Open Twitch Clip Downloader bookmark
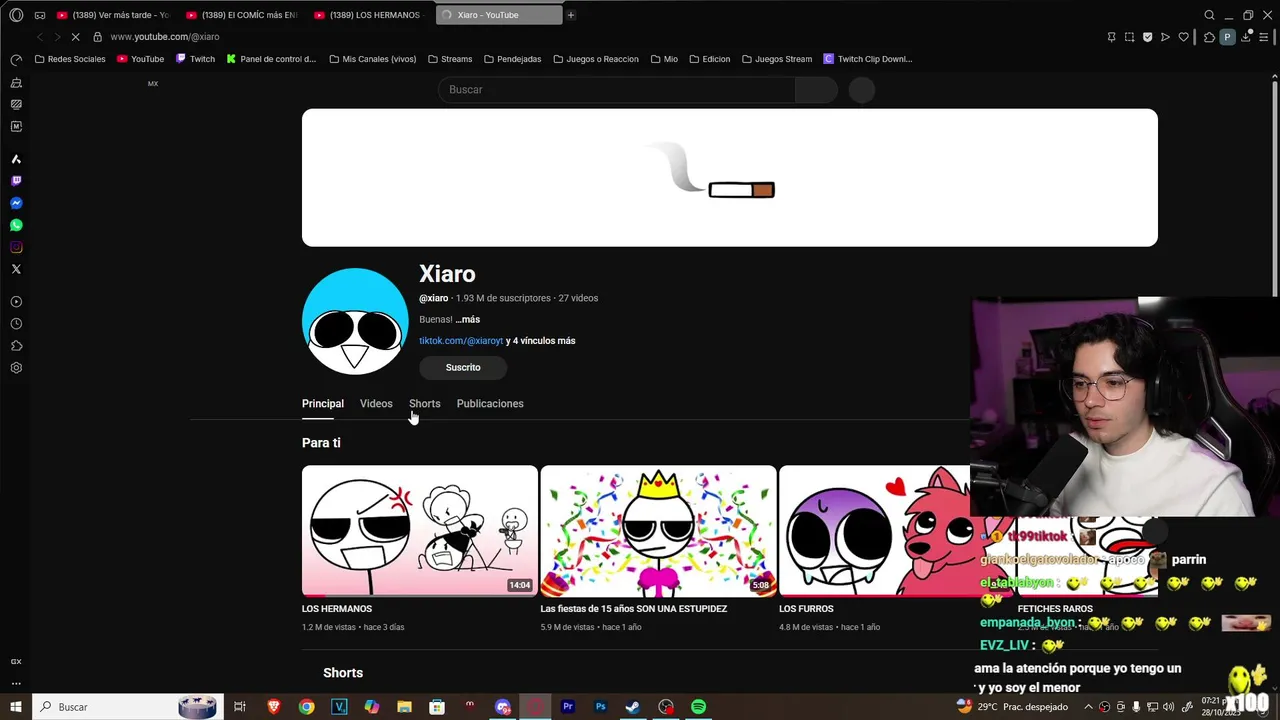1280x720 pixels. (x=867, y=59)
